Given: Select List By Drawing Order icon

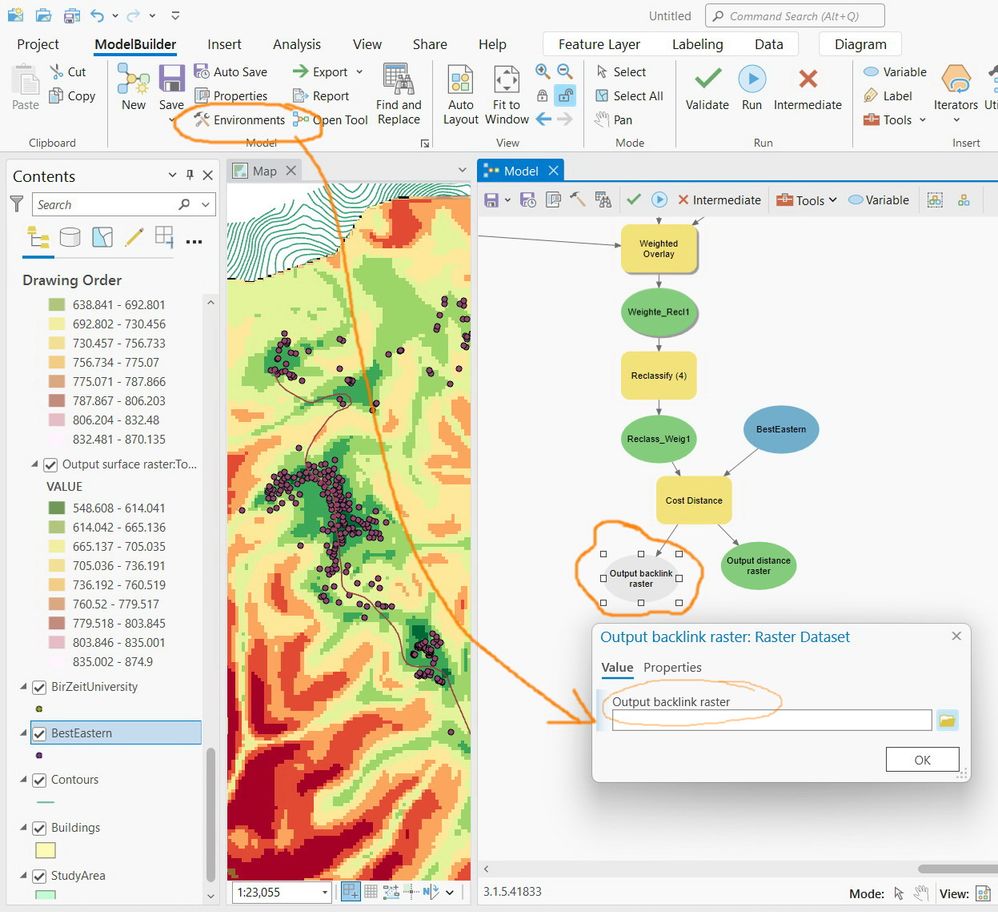Looking at the screenshot, I should 38,238.
